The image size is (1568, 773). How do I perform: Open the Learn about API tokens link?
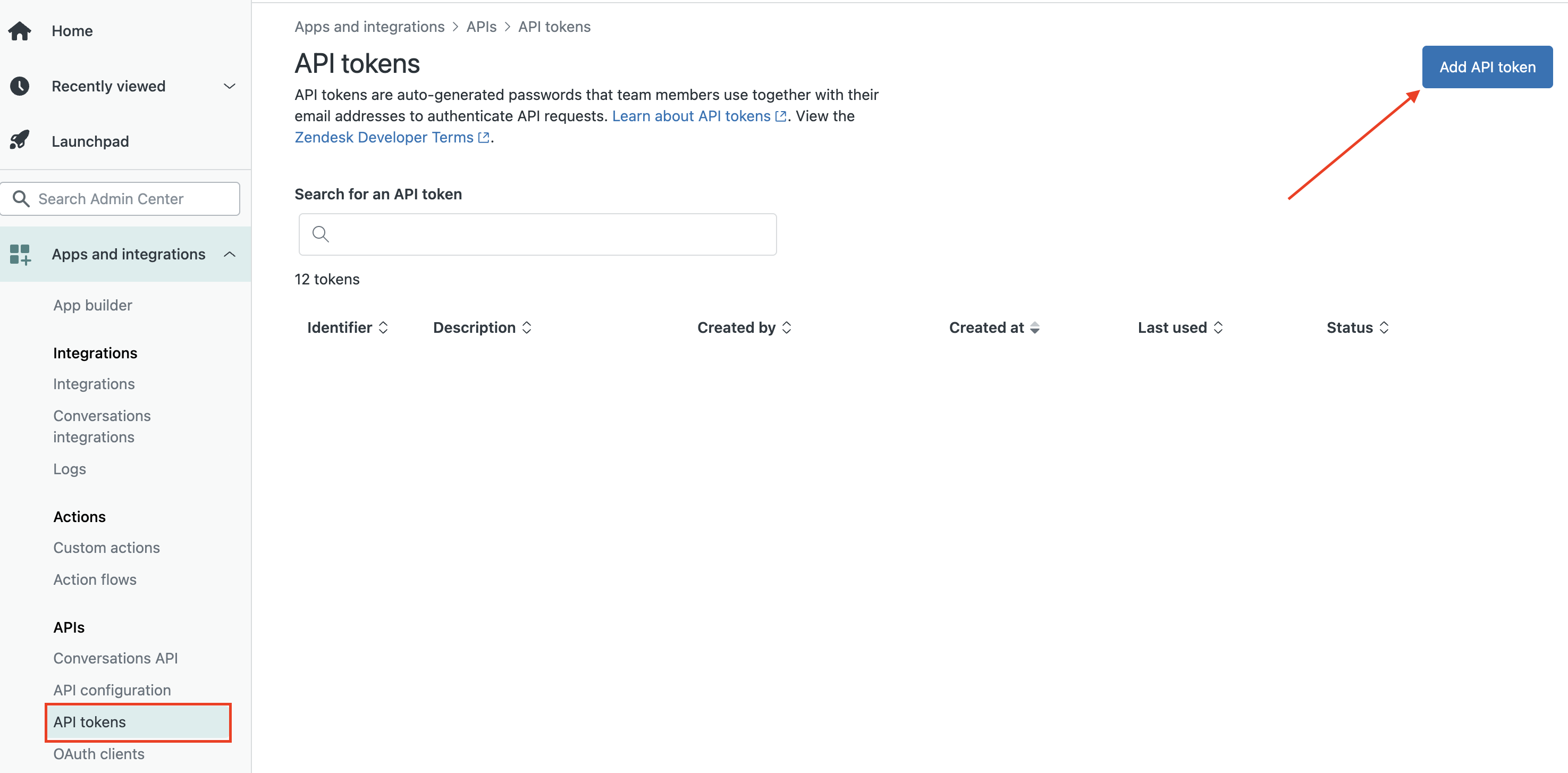coord(691,116)
